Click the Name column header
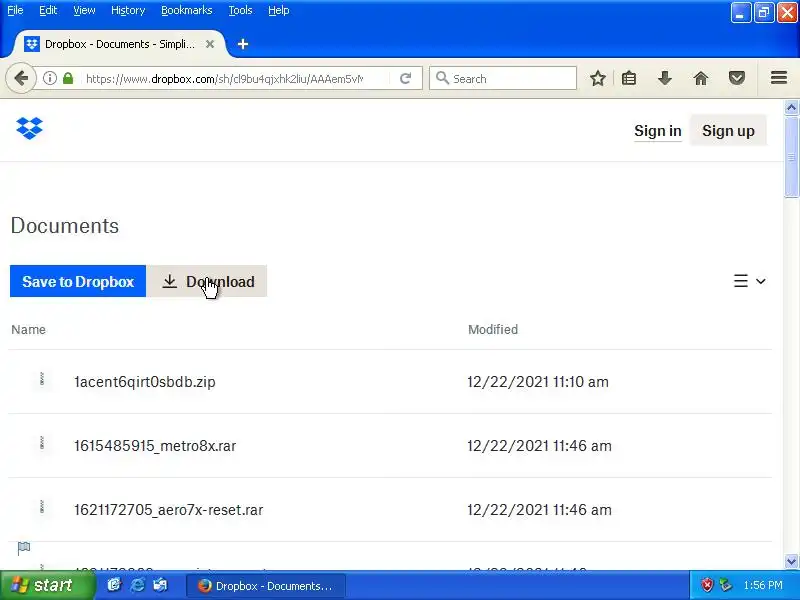800x600 pixels. click(29, 330)
